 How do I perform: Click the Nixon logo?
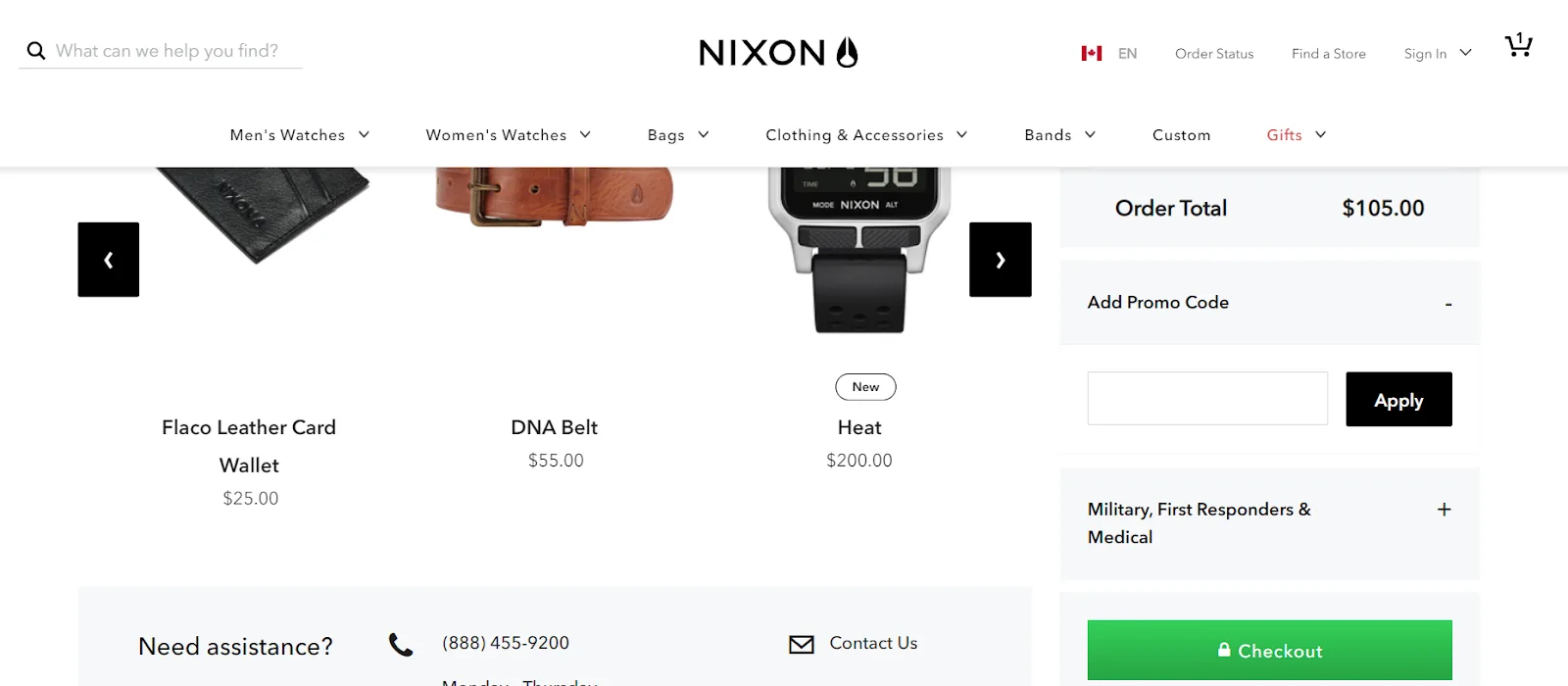click(x=778, y=52)
